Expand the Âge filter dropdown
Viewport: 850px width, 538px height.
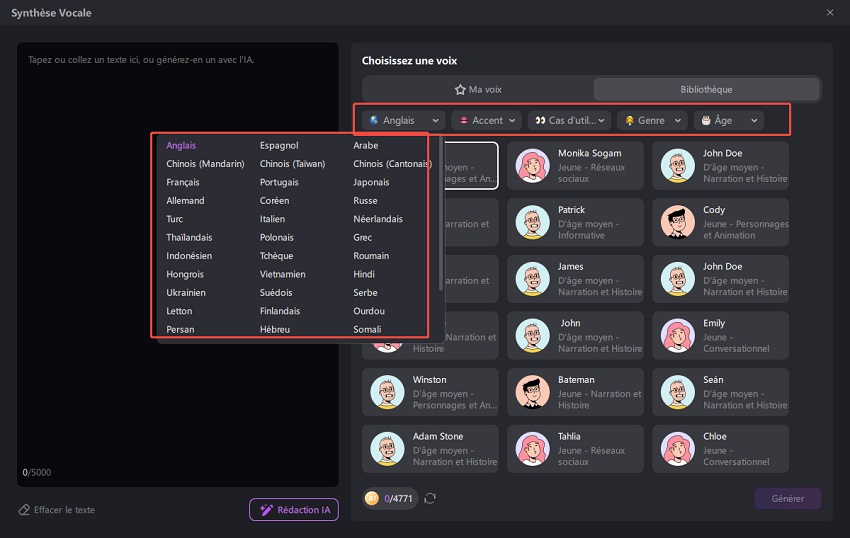click(x=729, y=120)
